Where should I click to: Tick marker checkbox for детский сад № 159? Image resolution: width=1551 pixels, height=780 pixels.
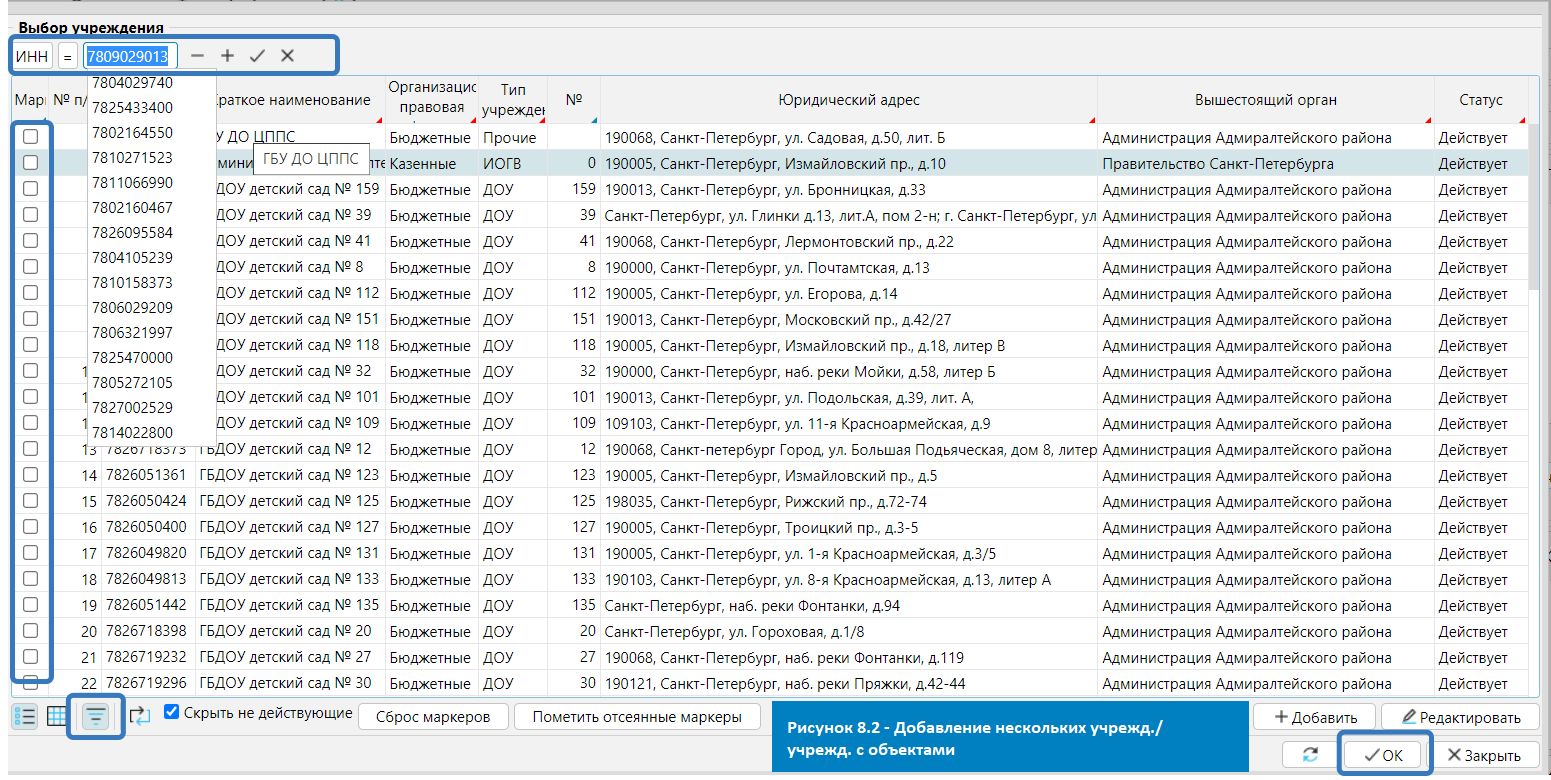point(31,188)
